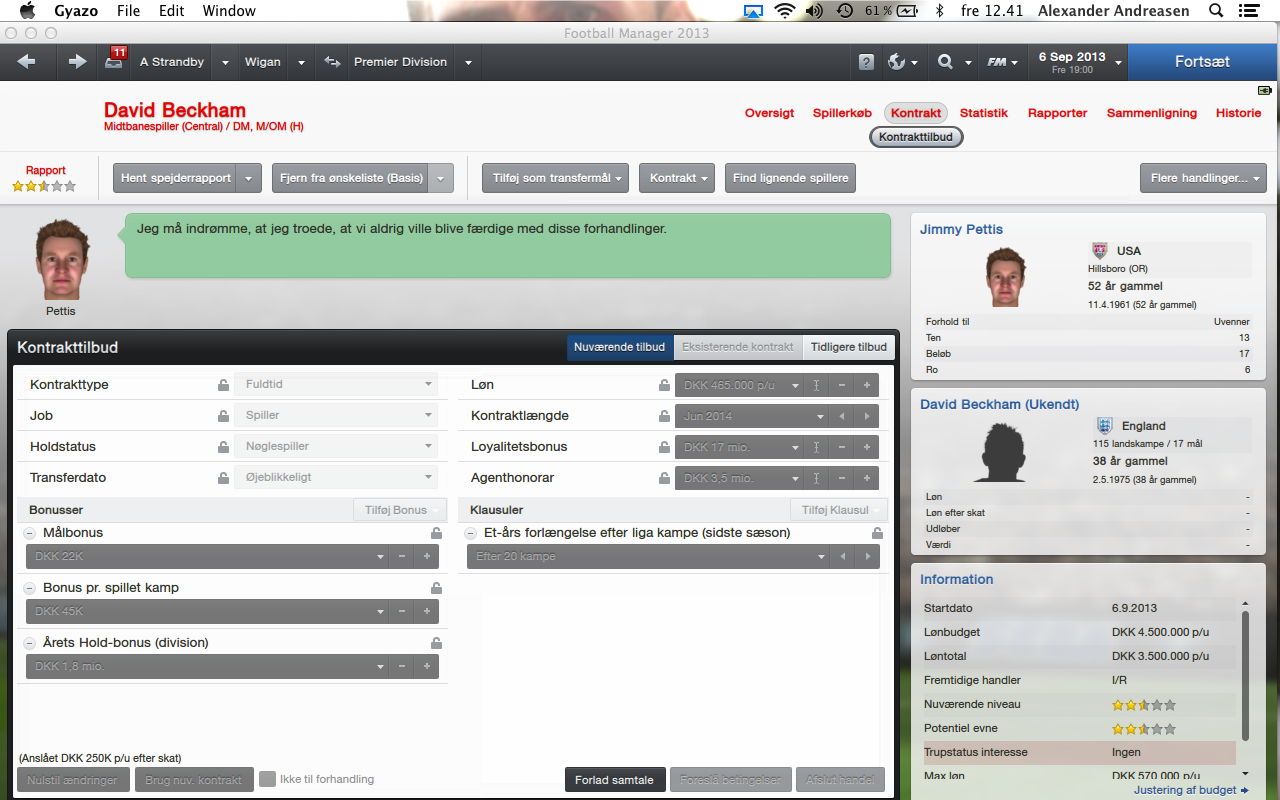
Task: Toggle the lock beside Holdstatus
Action: pos(223,447)
